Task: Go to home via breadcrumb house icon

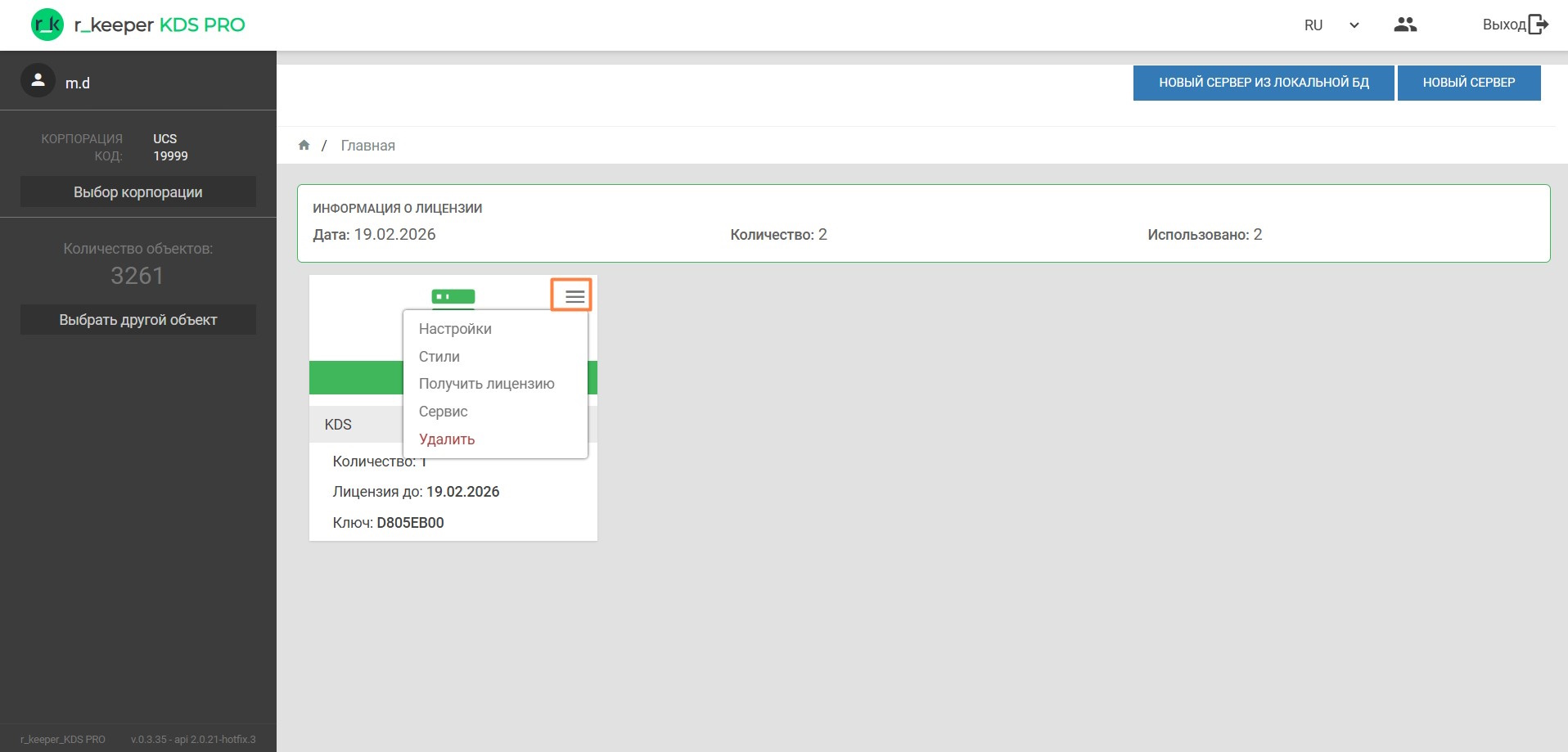Action: point(304,145)
